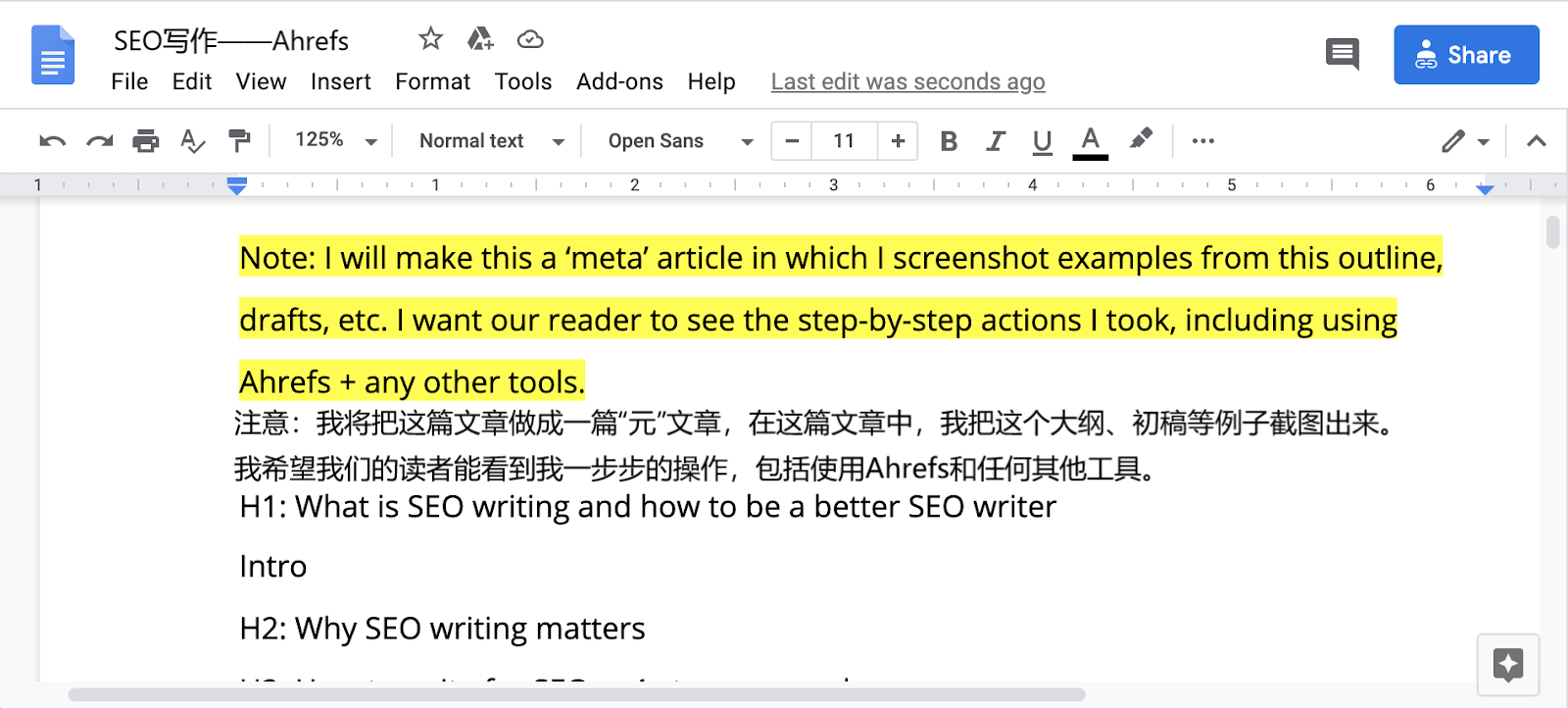1568x708 pixels.
Task: Click the highlighted 'Note: I will make this' line
Action: click(841, 258)
